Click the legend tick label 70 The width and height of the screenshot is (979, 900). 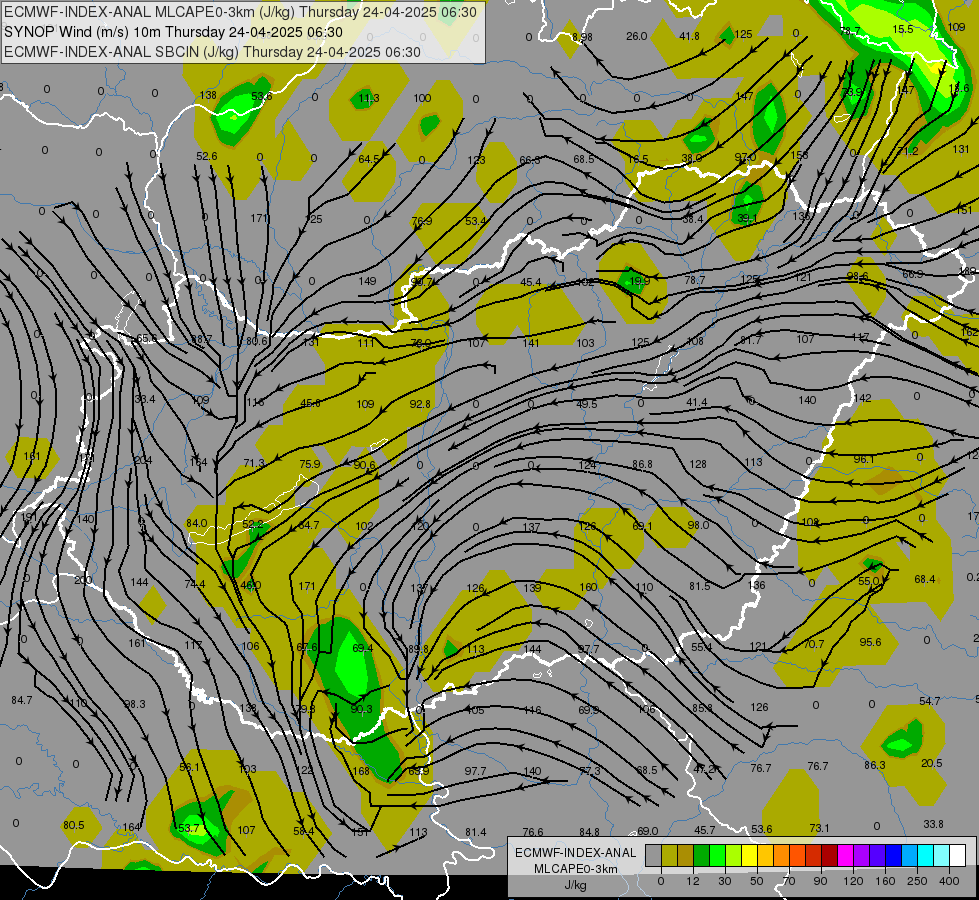pos(789,881)
